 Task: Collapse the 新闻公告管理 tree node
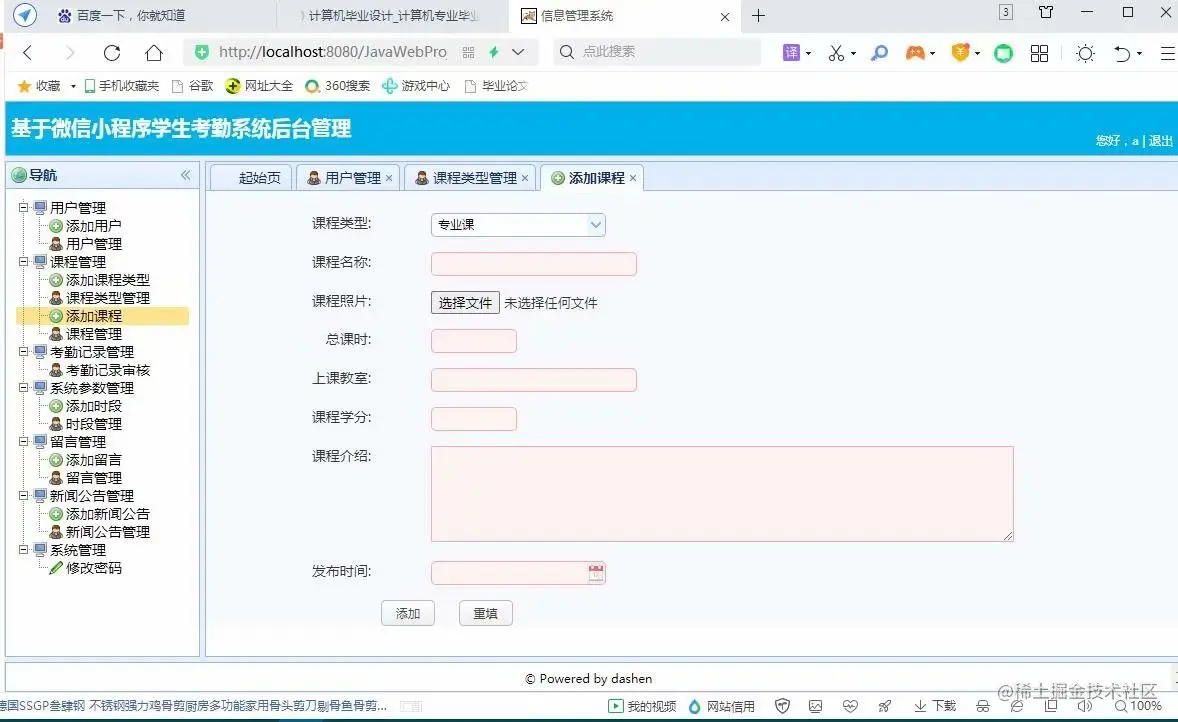point(23,496)
